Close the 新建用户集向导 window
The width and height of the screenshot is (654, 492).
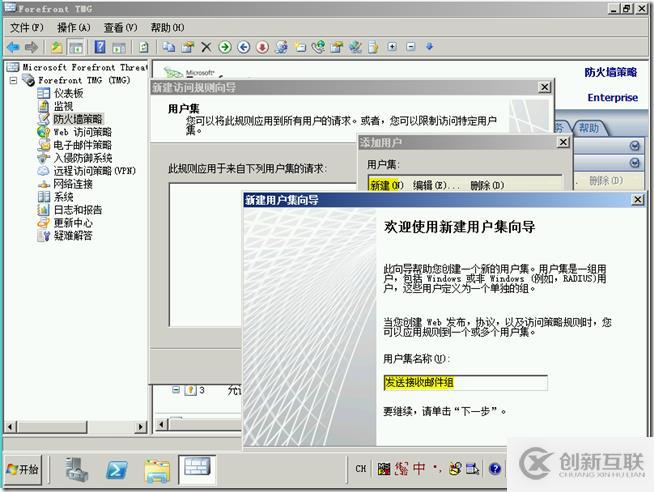pyautogui.click(x=638, y=199)
